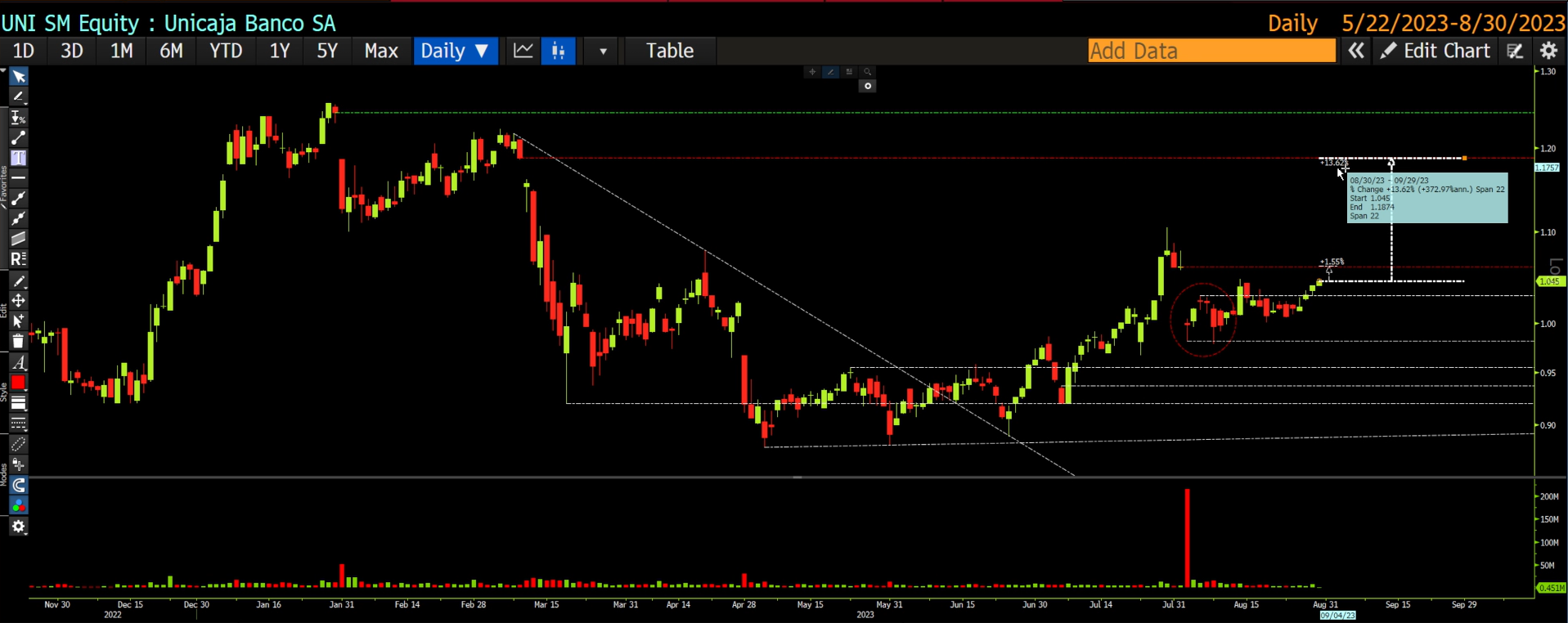Click the magnifier zoom icon in mini toolbar

point(868,72)
